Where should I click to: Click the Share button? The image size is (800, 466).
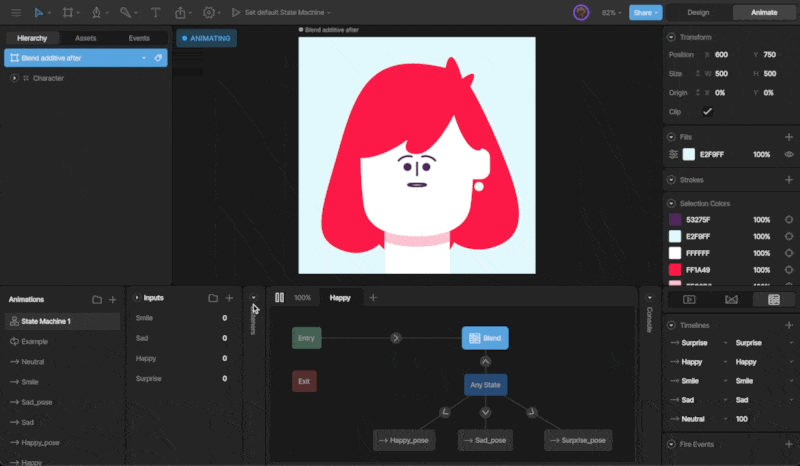pos(645,13)
